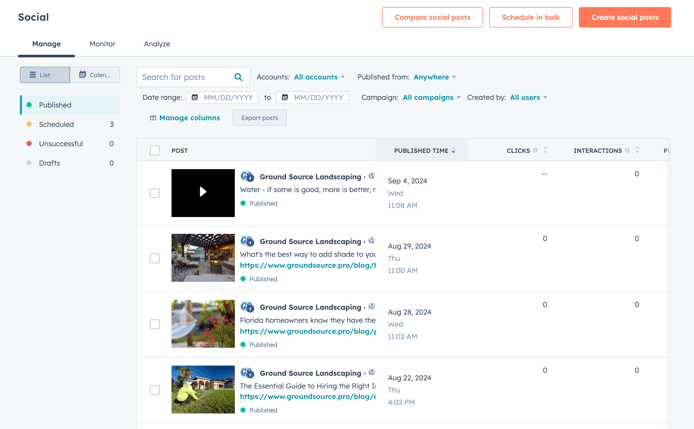This screenshot has height=429, width=694.
Task: Open the Manage tab
Action: point(46,44)
